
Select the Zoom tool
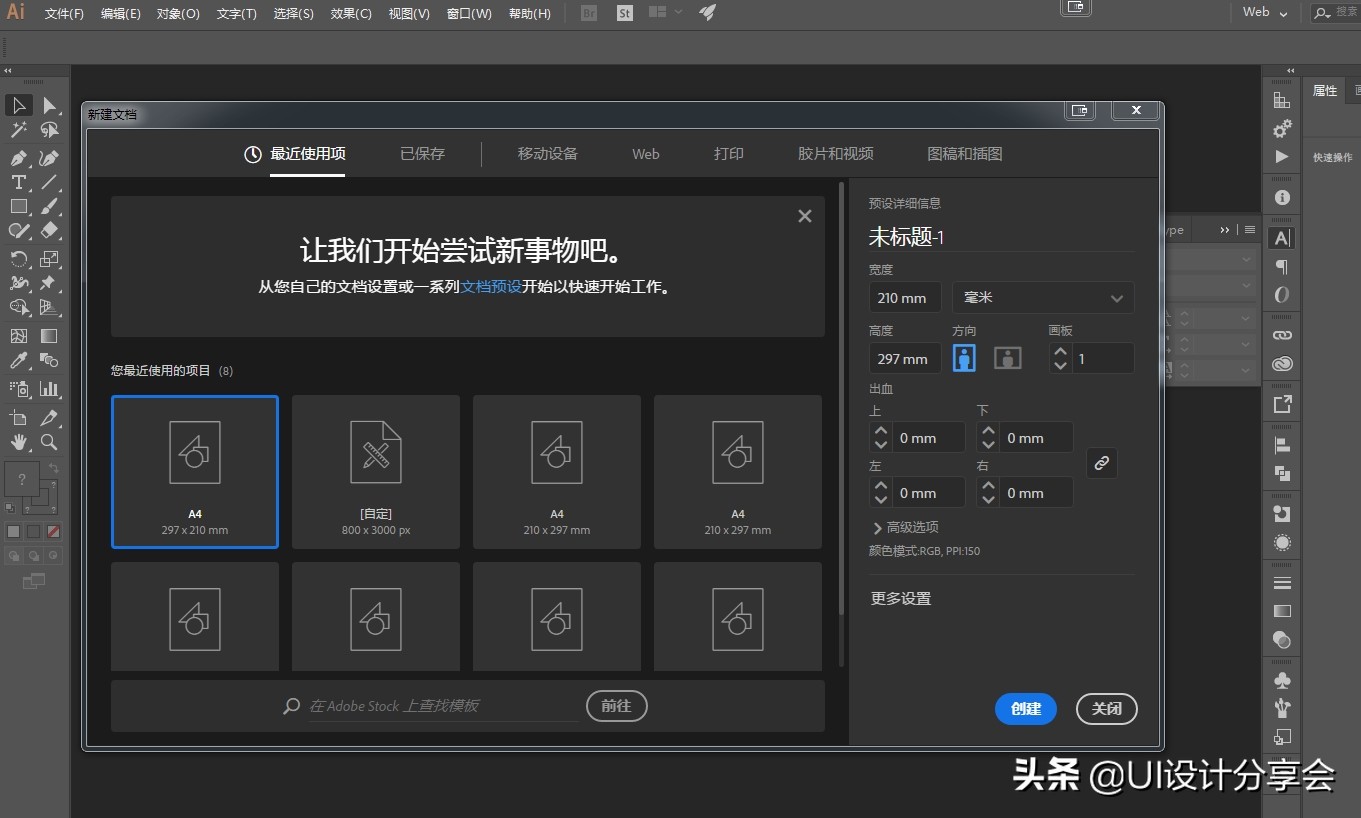(48, 442)
